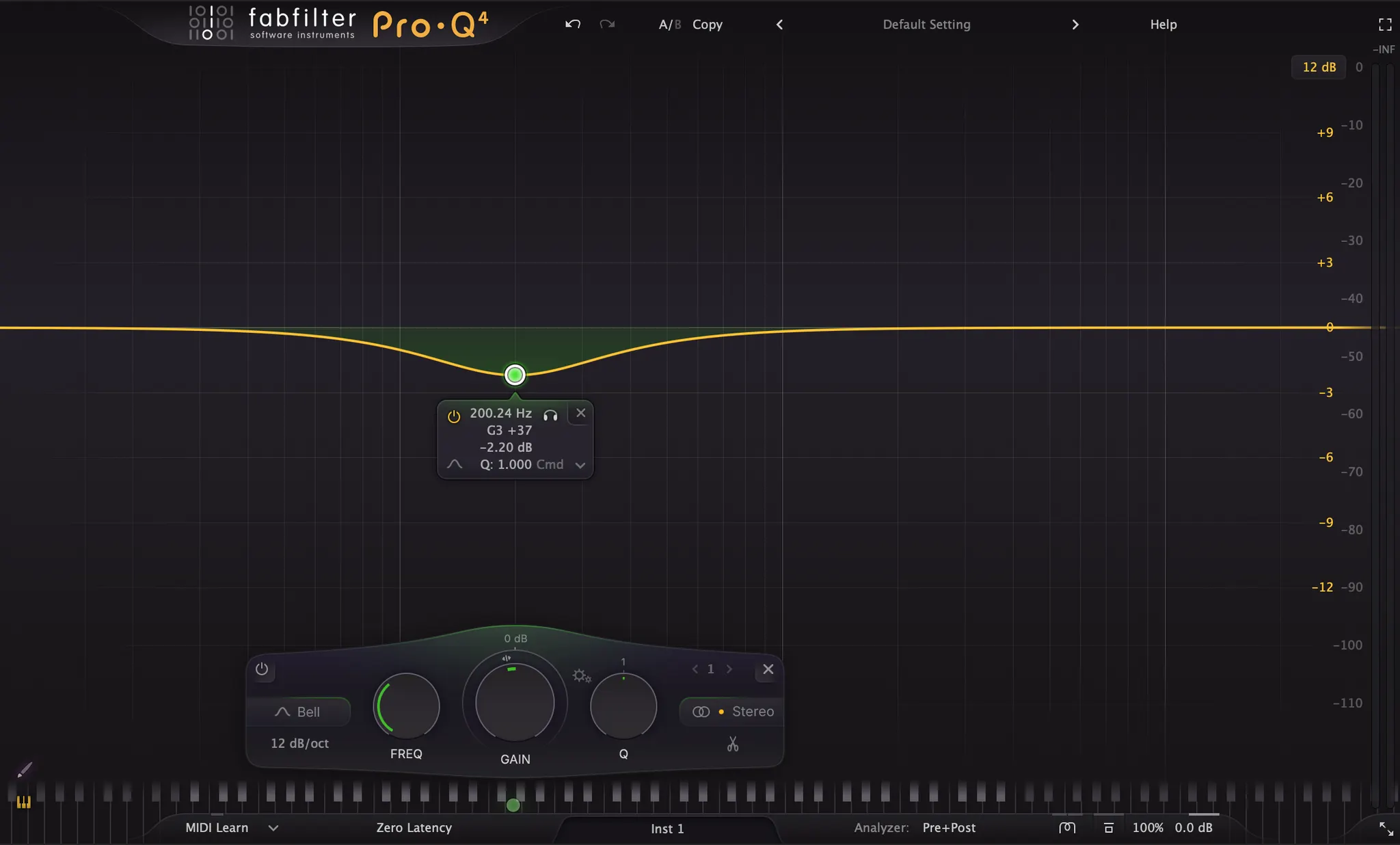Open the 12 dB/oct slope menu
The height and width of the screenshot is (845, 1400).
(x=299, y=743)
